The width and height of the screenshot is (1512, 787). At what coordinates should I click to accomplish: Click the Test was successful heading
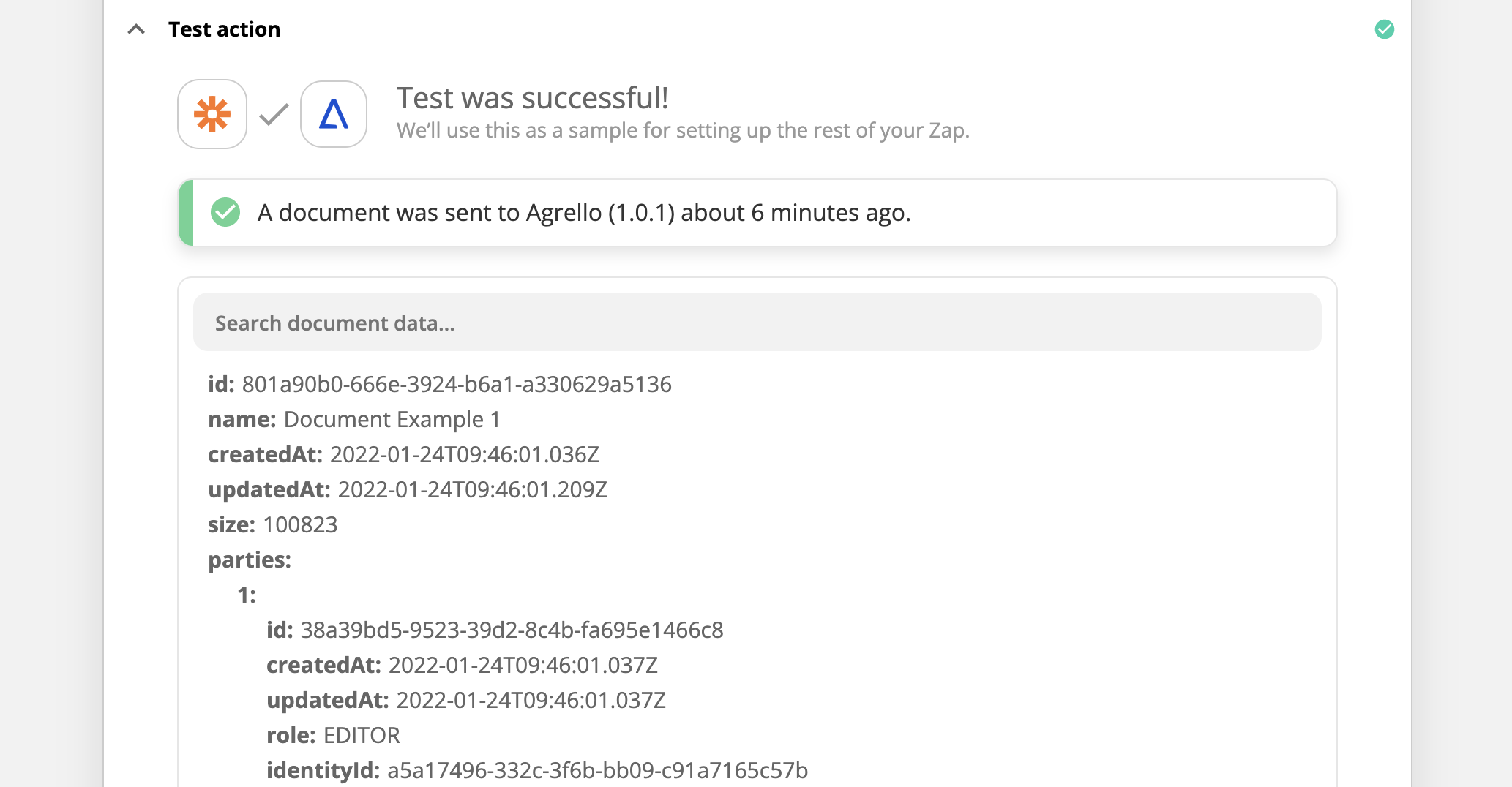533,98
